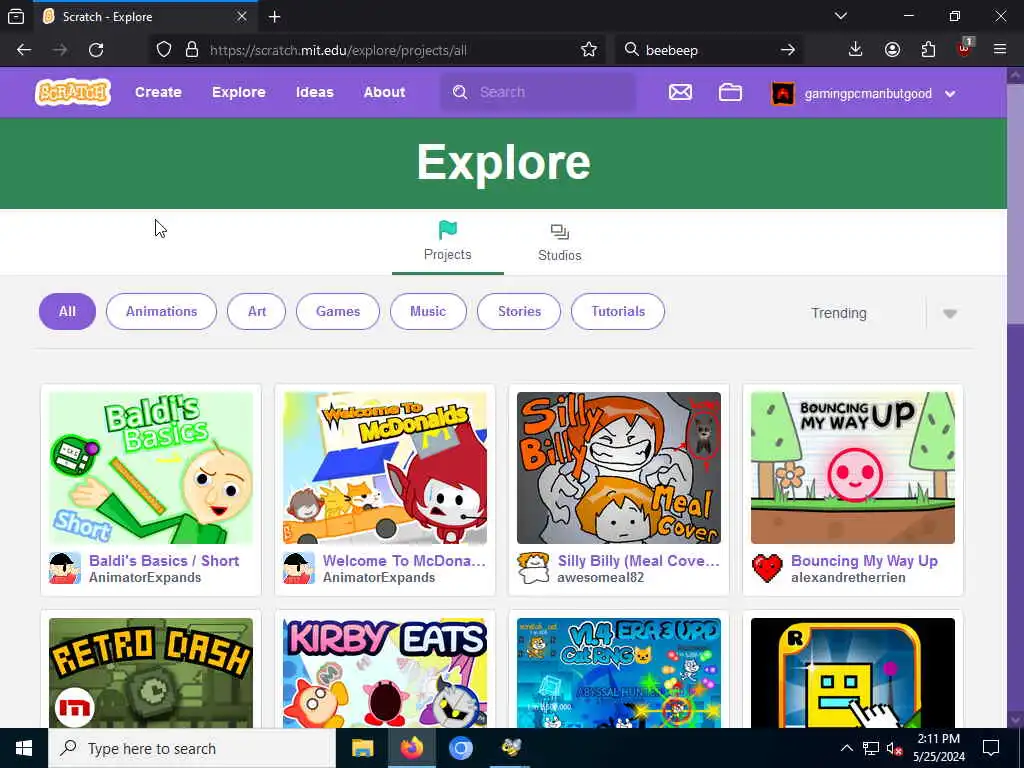Filter projects by Tutorials
Viewport: 1024px width, 768px height.
tap(618, 312)
